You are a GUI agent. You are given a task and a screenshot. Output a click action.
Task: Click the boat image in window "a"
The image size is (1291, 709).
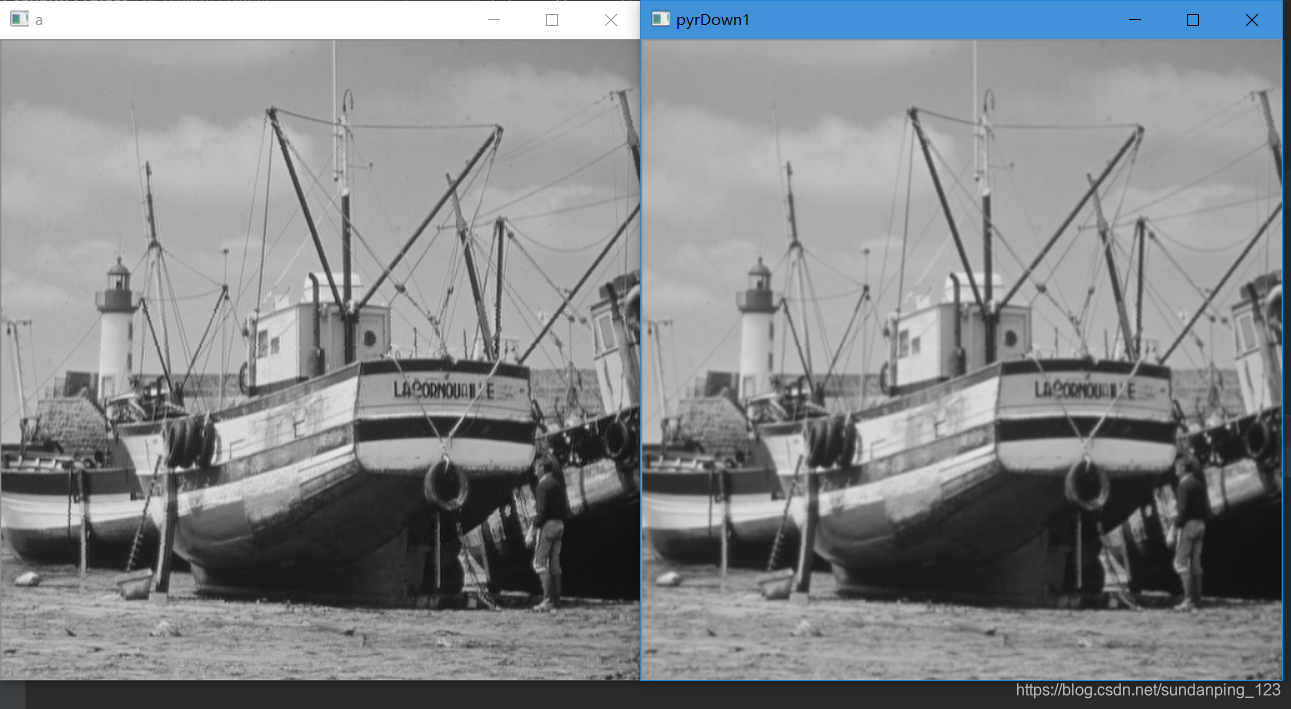(x=320, y=360)
